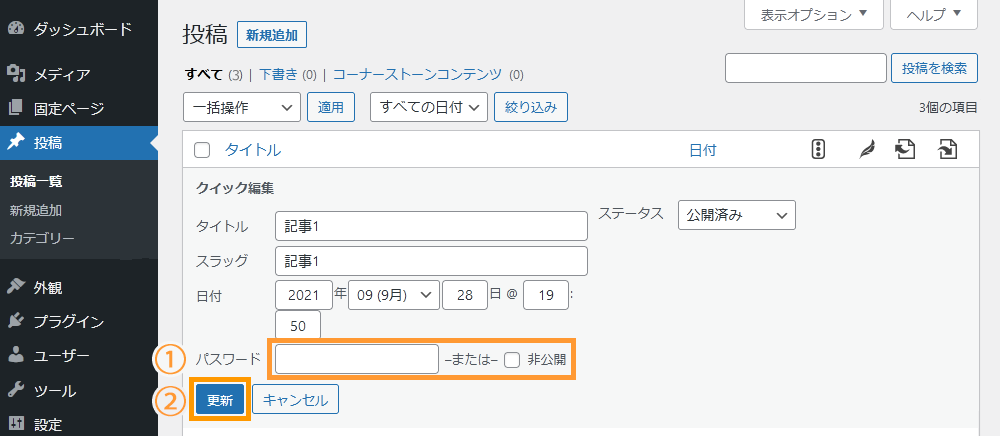Click the 絞り込み filter button
The height and width of the screenshot is (436, 1000).
click(531, 107)
